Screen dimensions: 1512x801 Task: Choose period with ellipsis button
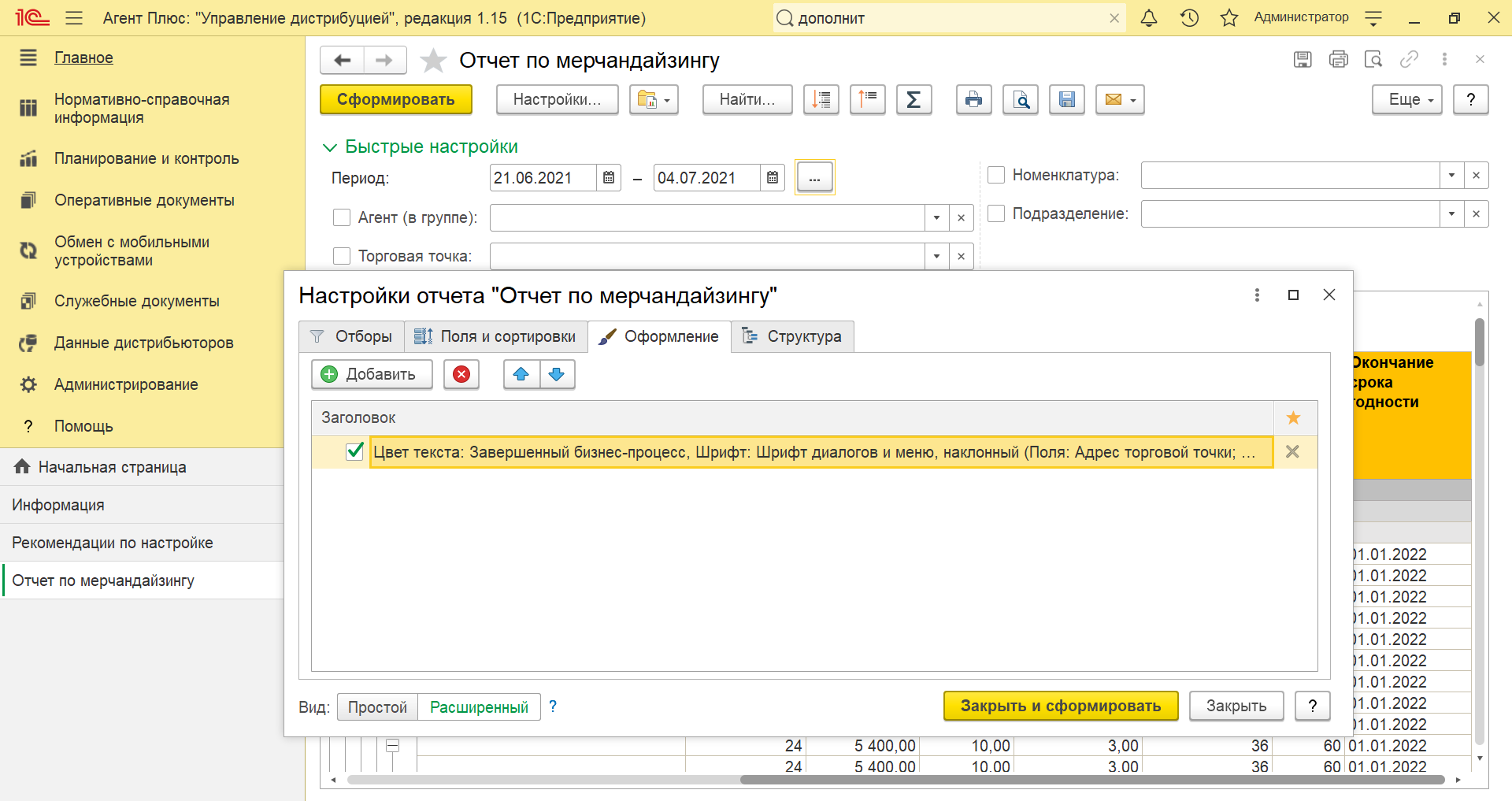[814, 177]
